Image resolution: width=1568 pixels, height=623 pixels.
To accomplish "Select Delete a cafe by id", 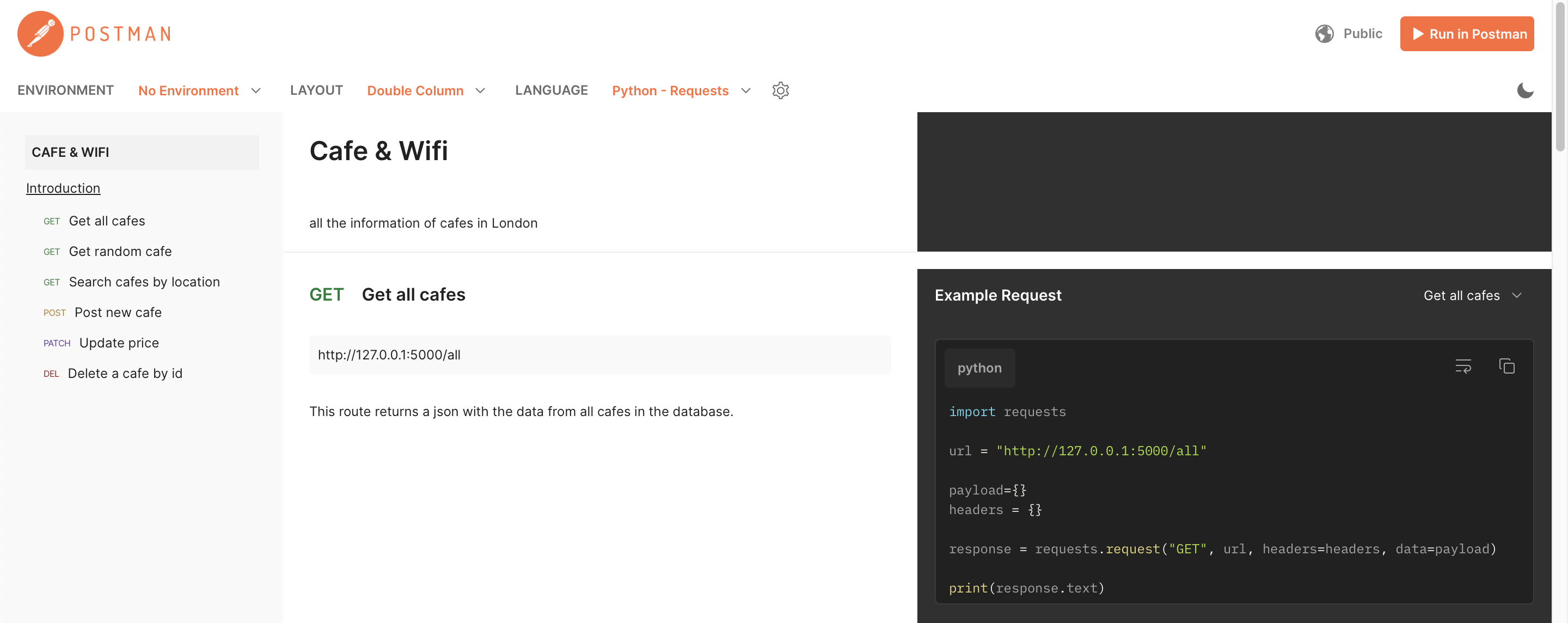I will point(125,374).
